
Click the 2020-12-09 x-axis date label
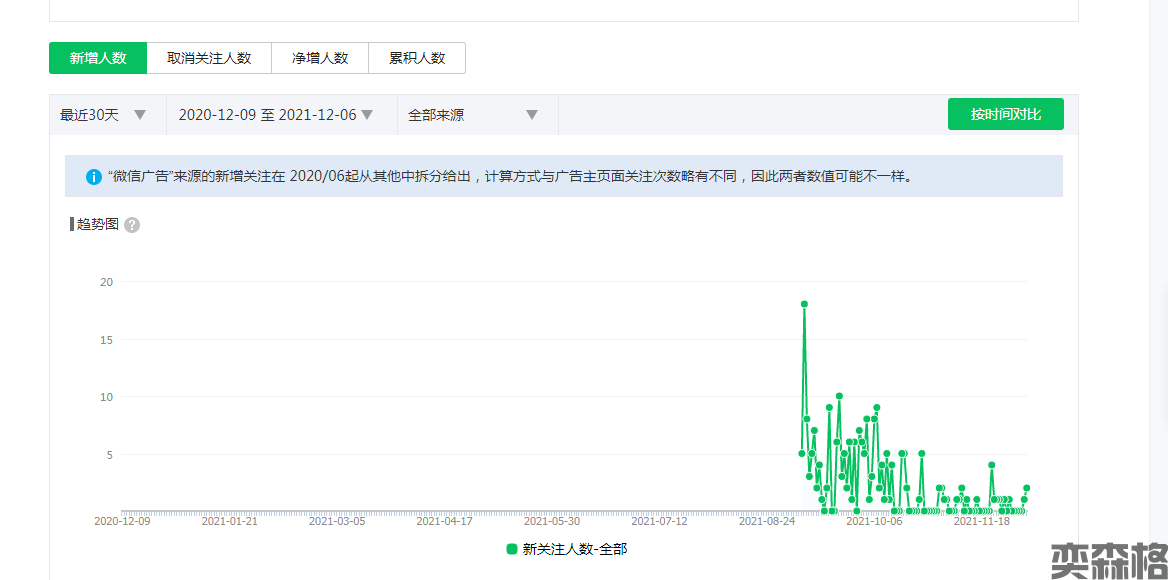tap(122, 521)
